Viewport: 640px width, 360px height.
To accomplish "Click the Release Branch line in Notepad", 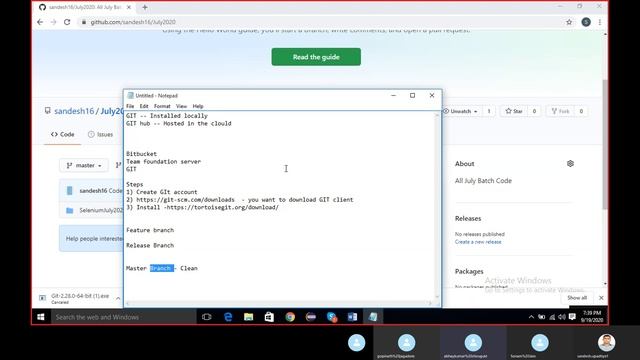I will tap(150, 245).
